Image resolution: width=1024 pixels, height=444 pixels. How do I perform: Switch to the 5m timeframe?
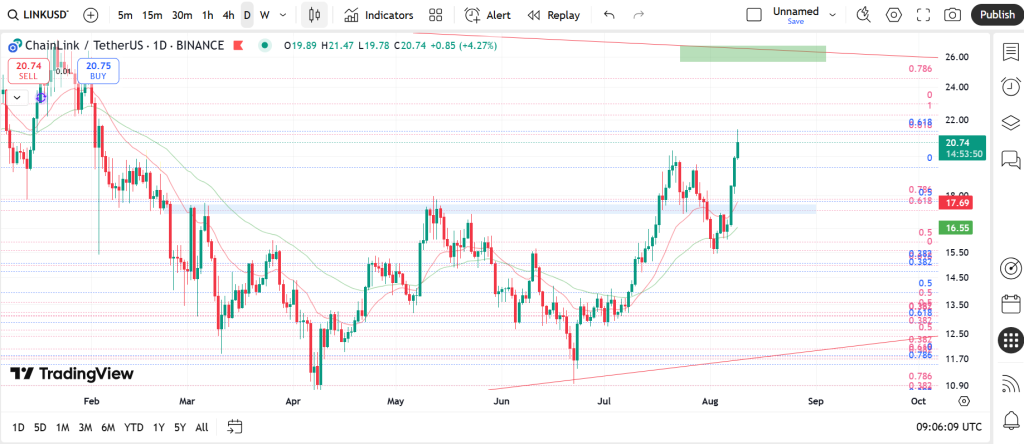pyautogui.click(x=125, y=14)
